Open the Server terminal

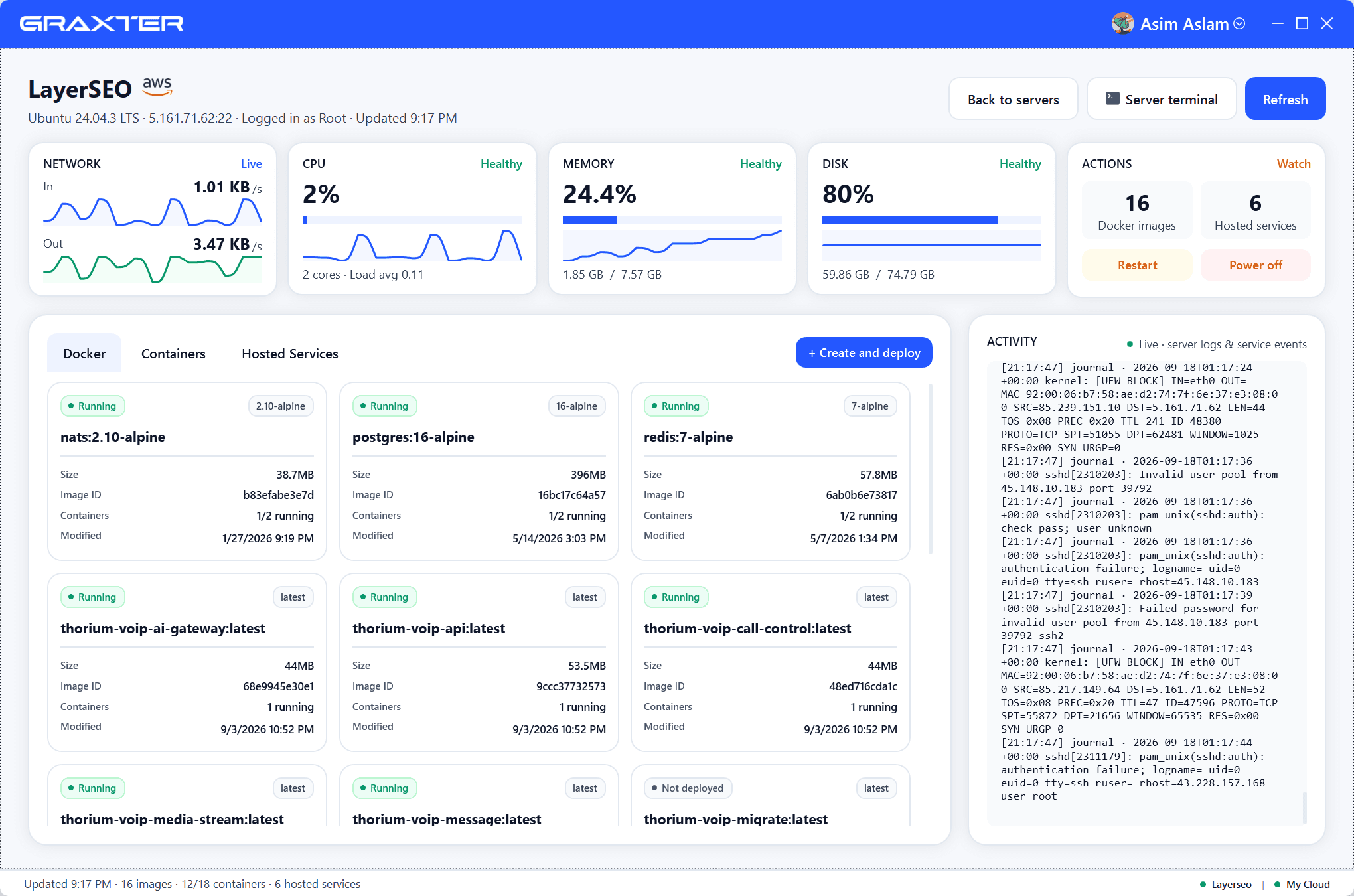(x=1162, y=99)
